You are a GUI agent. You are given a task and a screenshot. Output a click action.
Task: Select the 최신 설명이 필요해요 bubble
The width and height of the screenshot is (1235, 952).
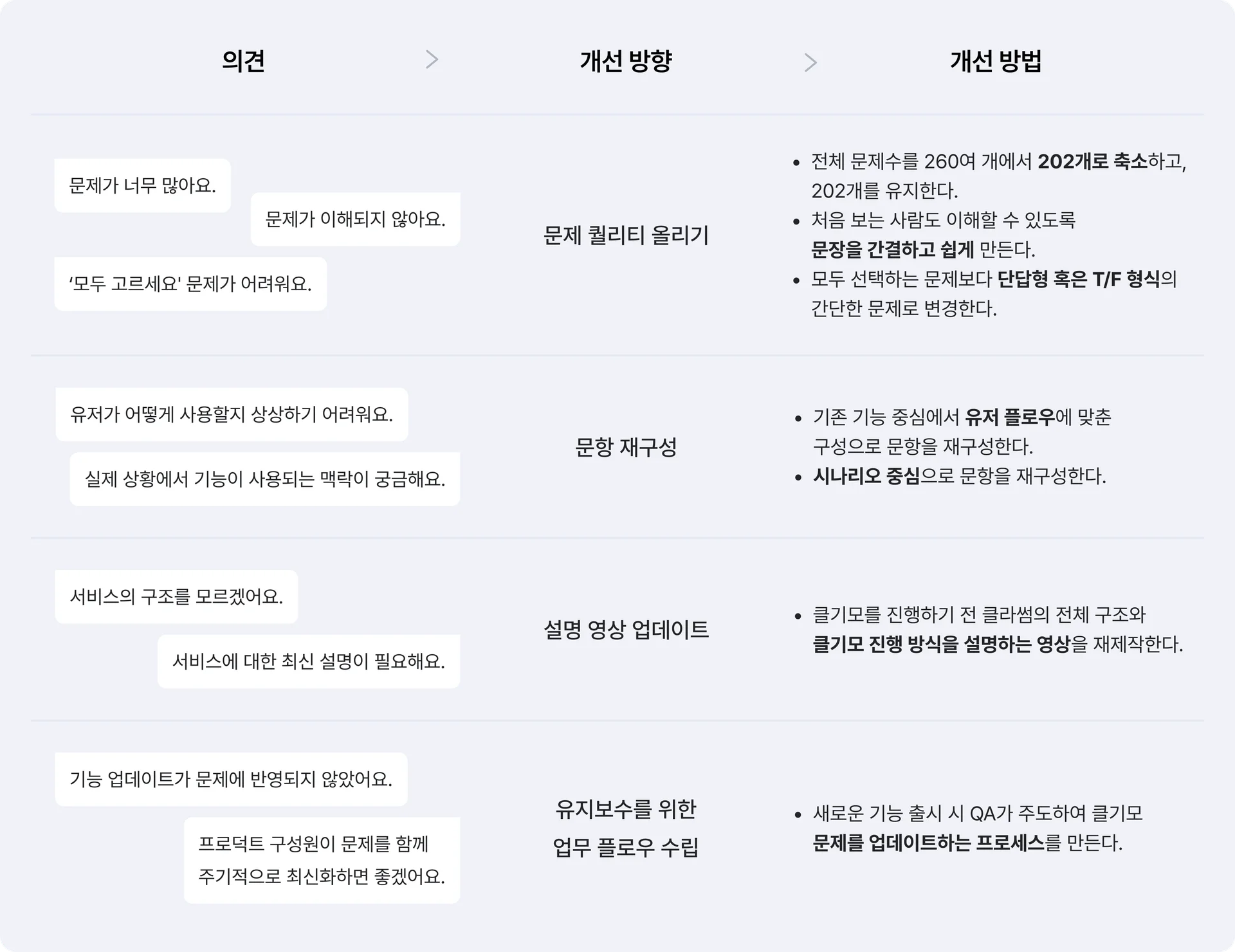pyautogui.click(x=309, y=662)
